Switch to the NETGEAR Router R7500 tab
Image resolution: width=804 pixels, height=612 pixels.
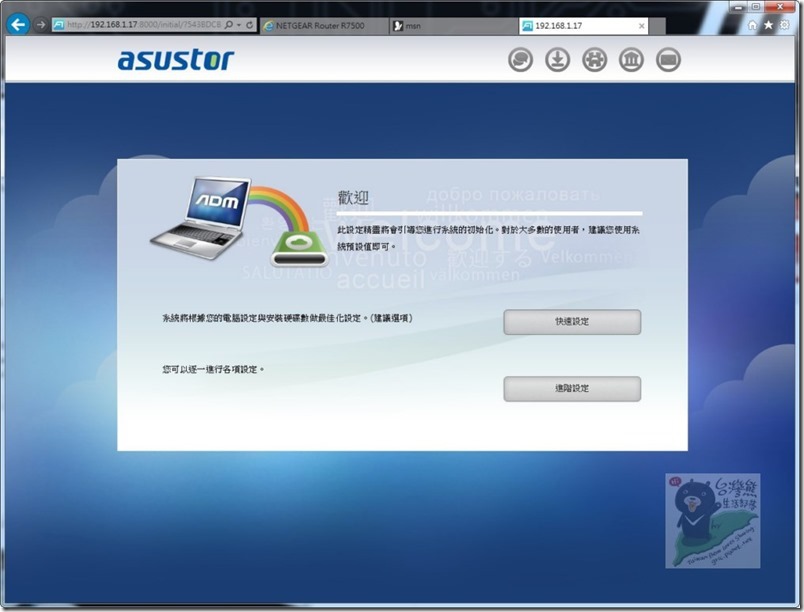324,26
